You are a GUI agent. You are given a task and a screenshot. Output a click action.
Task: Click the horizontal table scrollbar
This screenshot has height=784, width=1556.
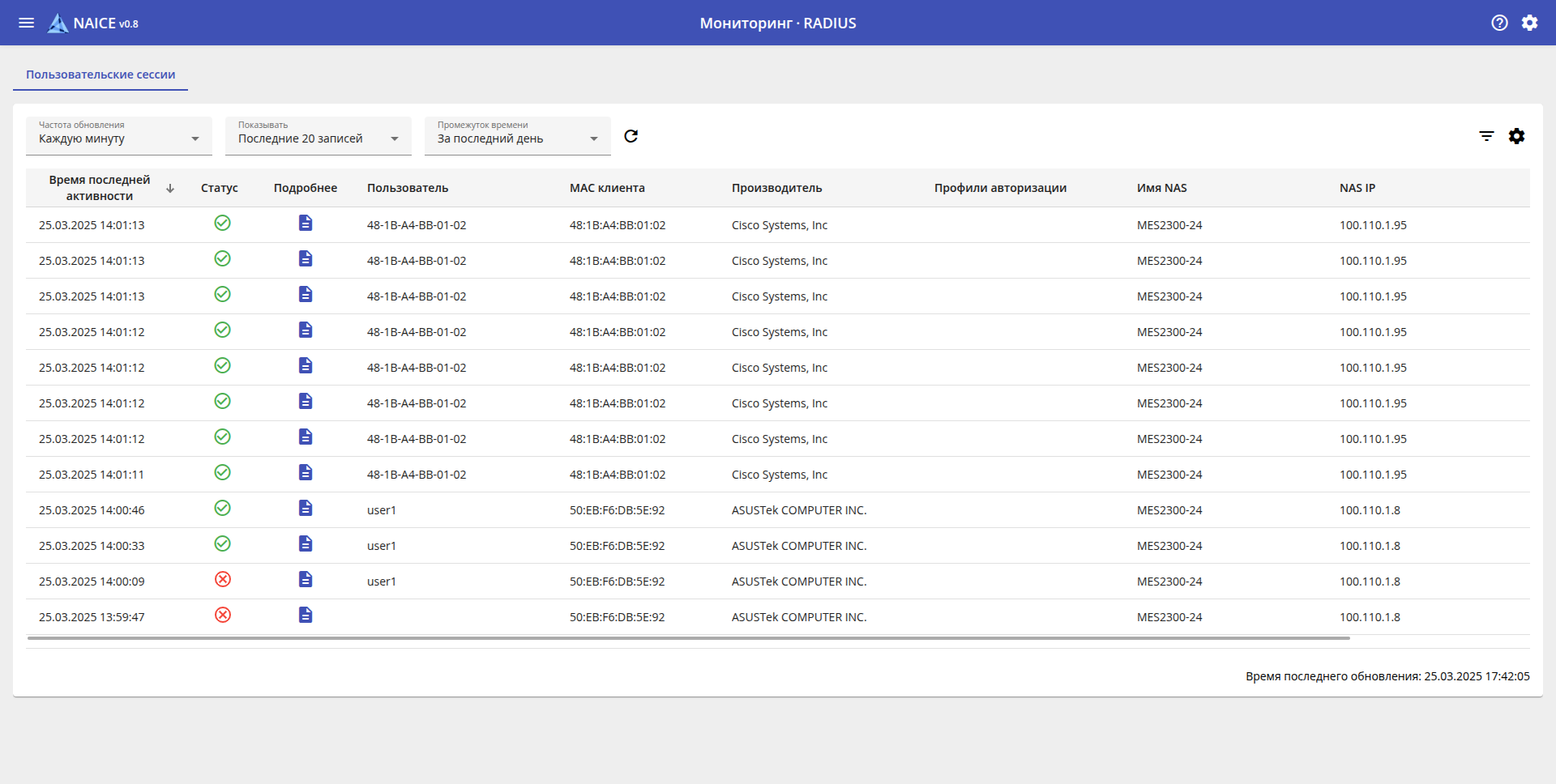[689, 638]
